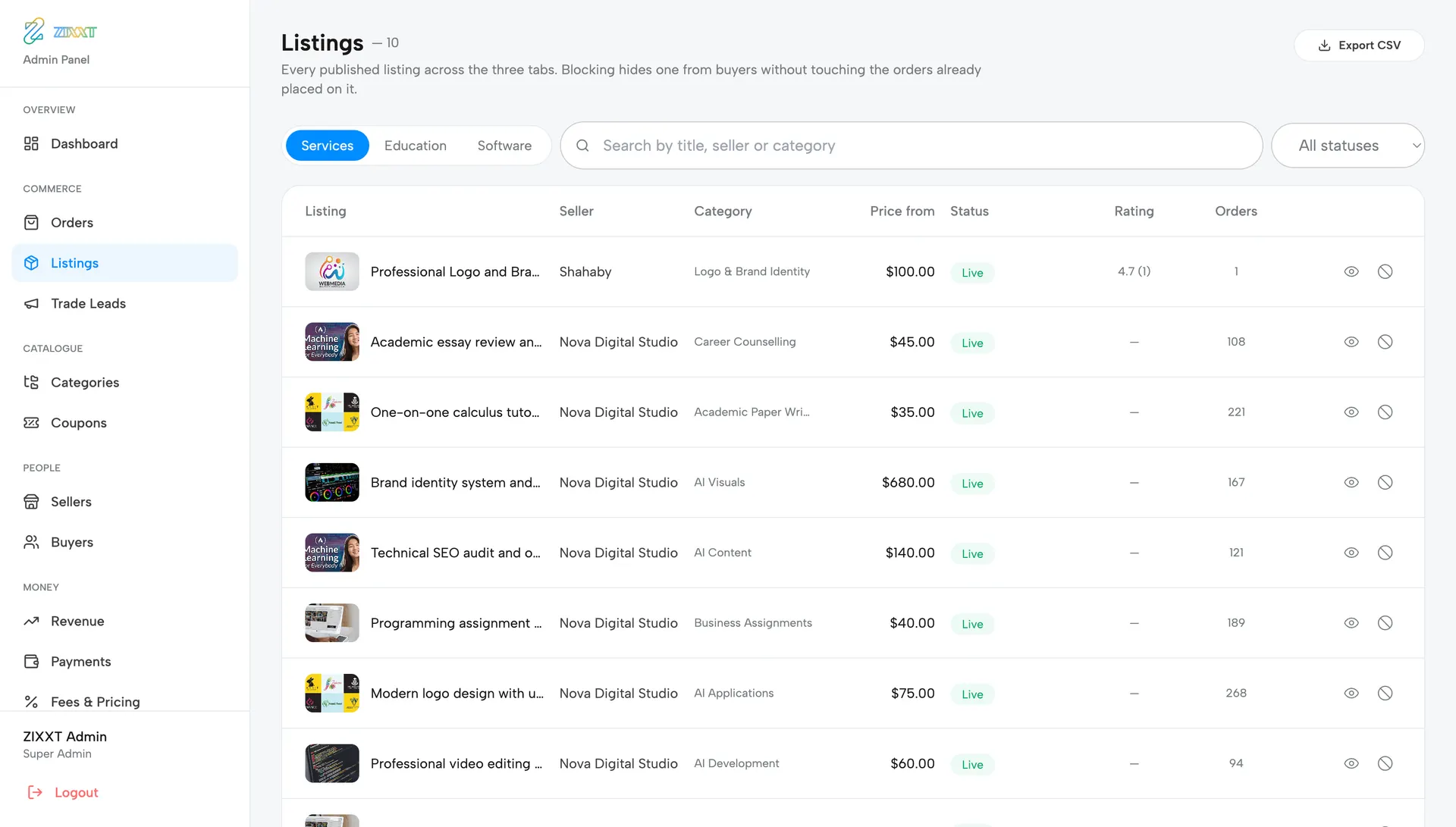The image size is (1456, 827).
Task: View the Programming assignment listing via eye icon
Action: point(1351,623)
